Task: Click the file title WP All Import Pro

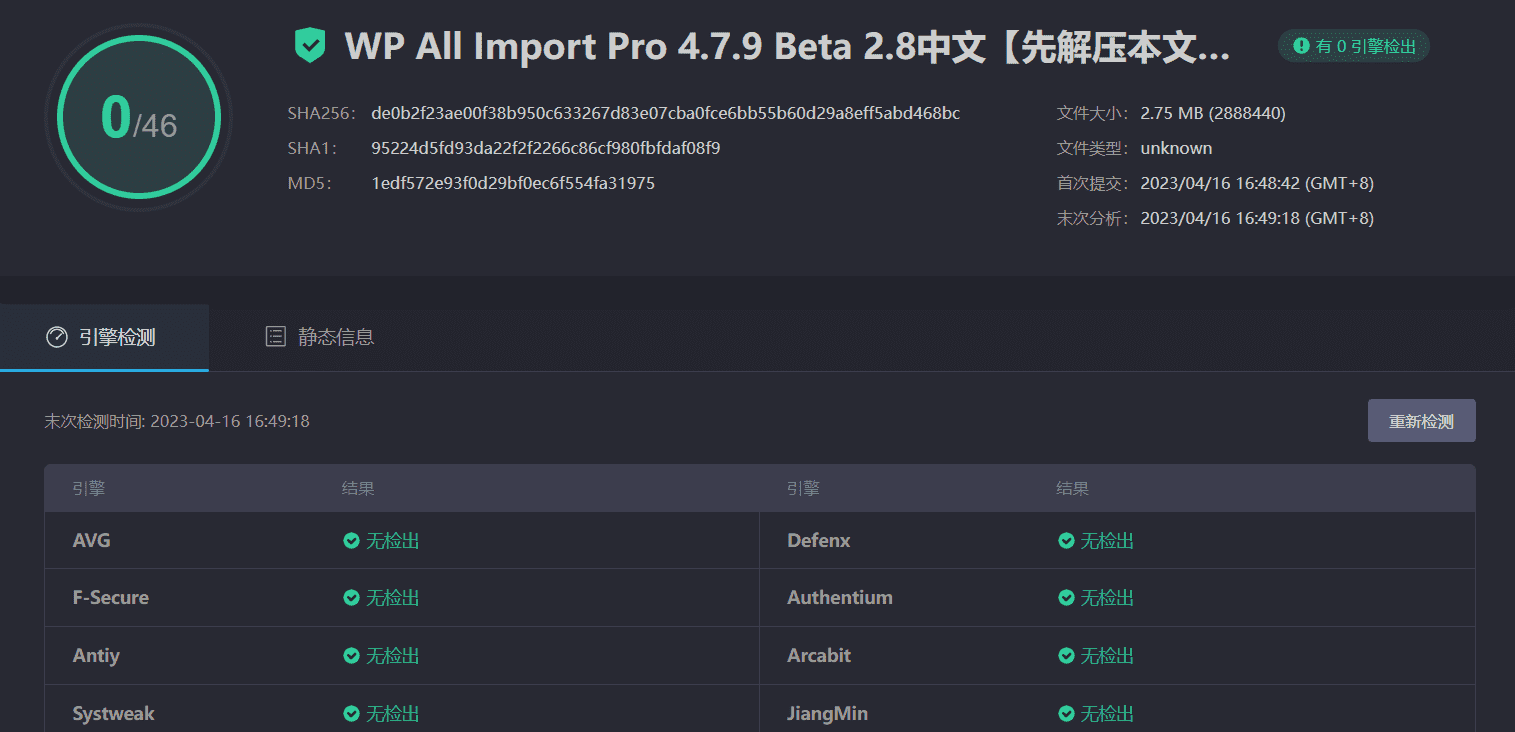Action: click(x=787, y=47)
